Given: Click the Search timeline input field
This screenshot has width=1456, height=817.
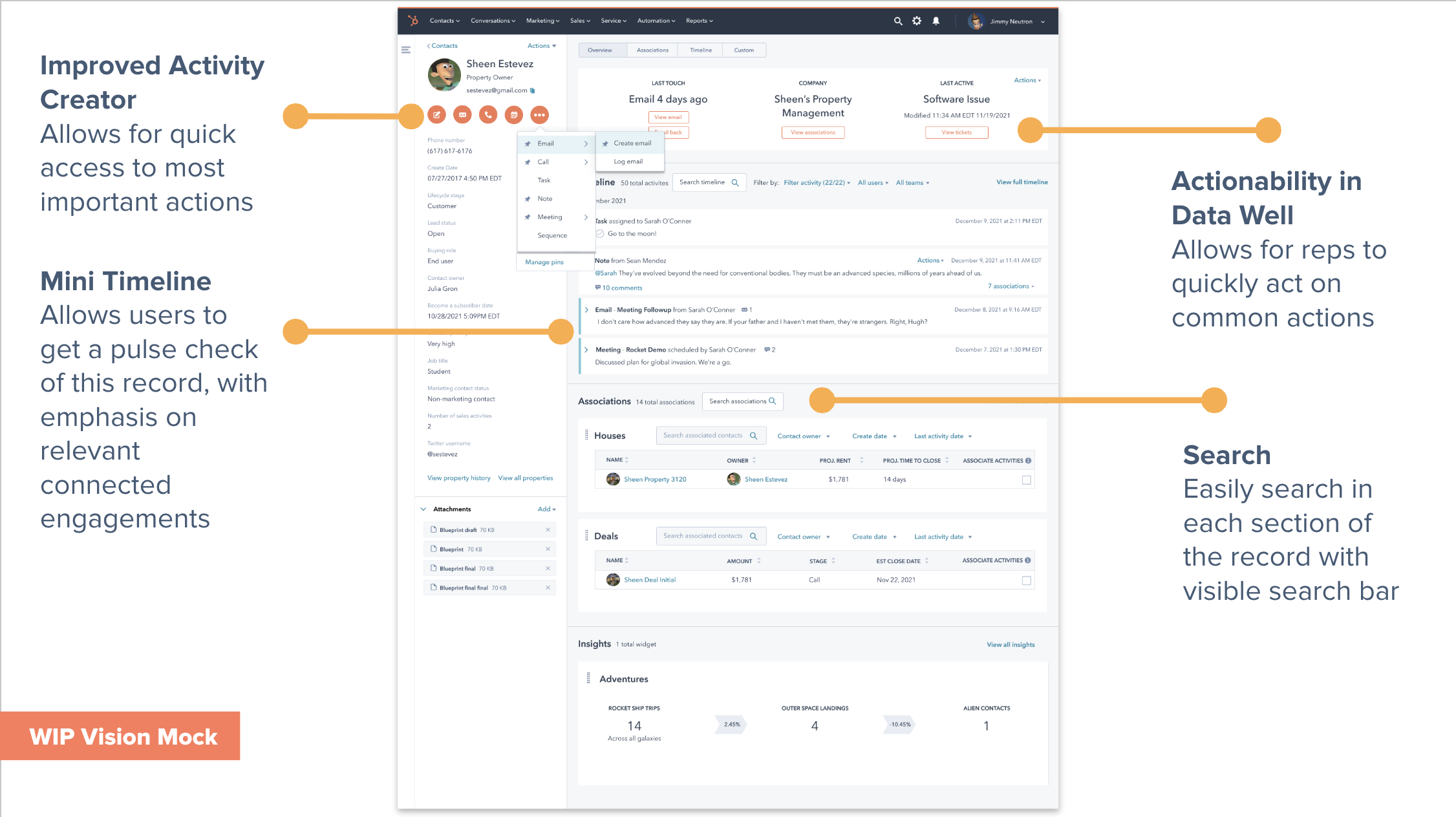Looking at the screenshot, I should (x=703, y=182).
